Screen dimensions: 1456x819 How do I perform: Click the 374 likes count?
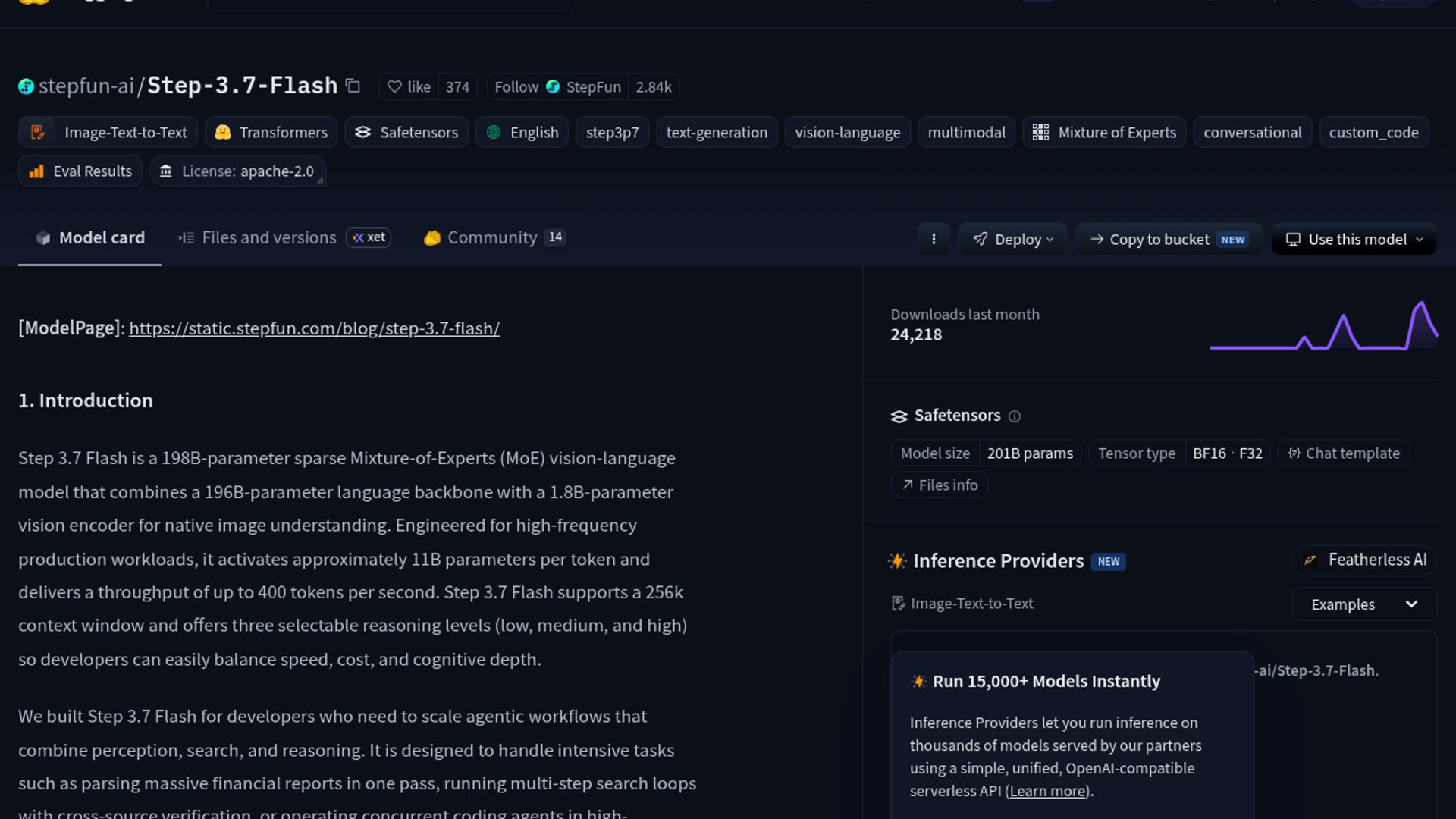[457, 86]
